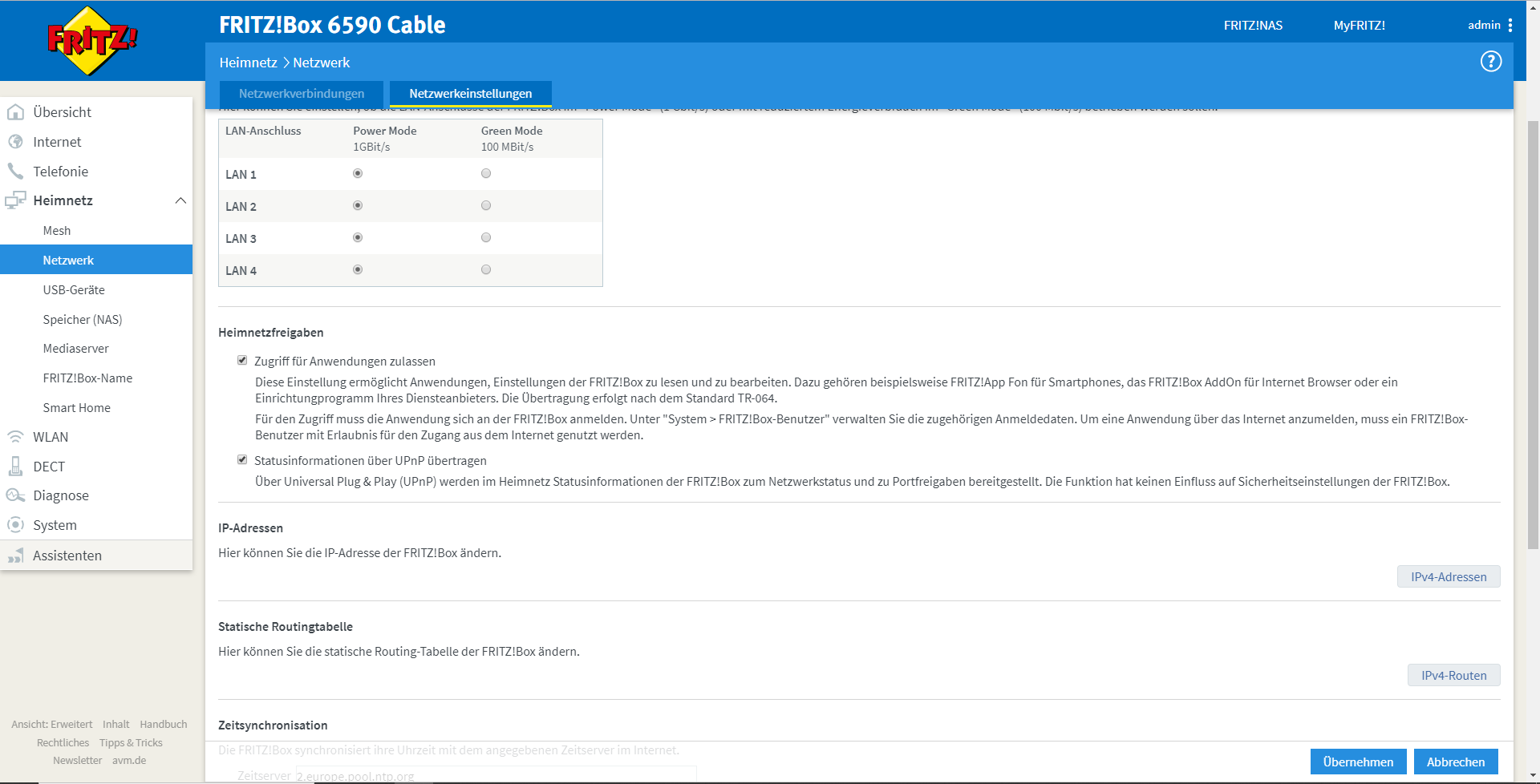Open Inhalt footer link

115,725
